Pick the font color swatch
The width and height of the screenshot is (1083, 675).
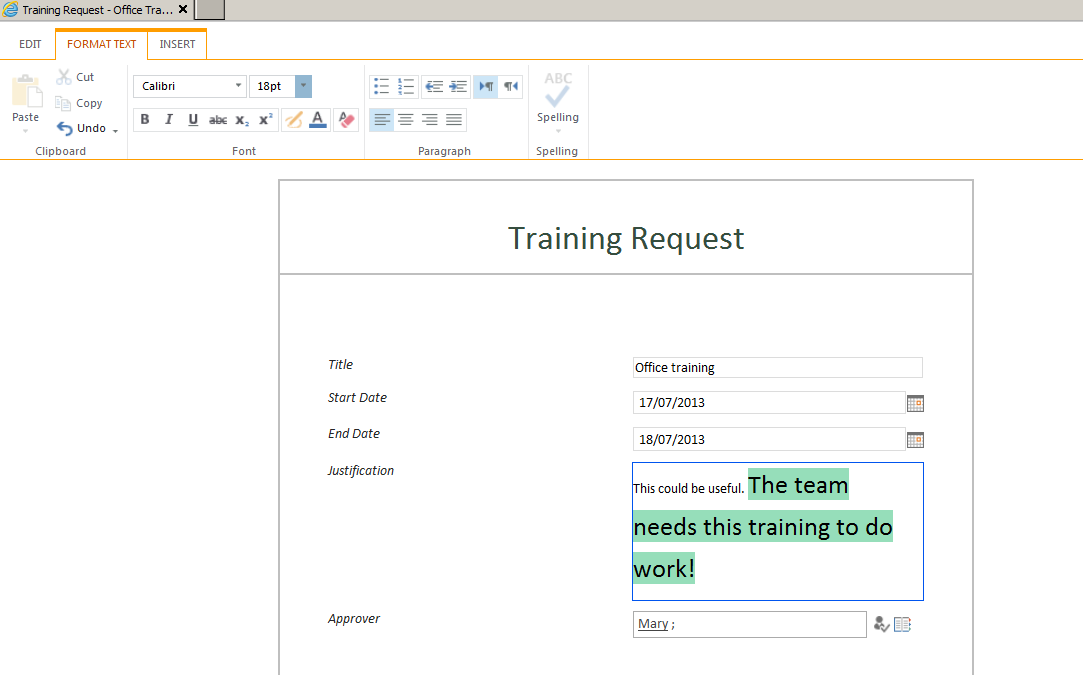click(x=318, y=120)
